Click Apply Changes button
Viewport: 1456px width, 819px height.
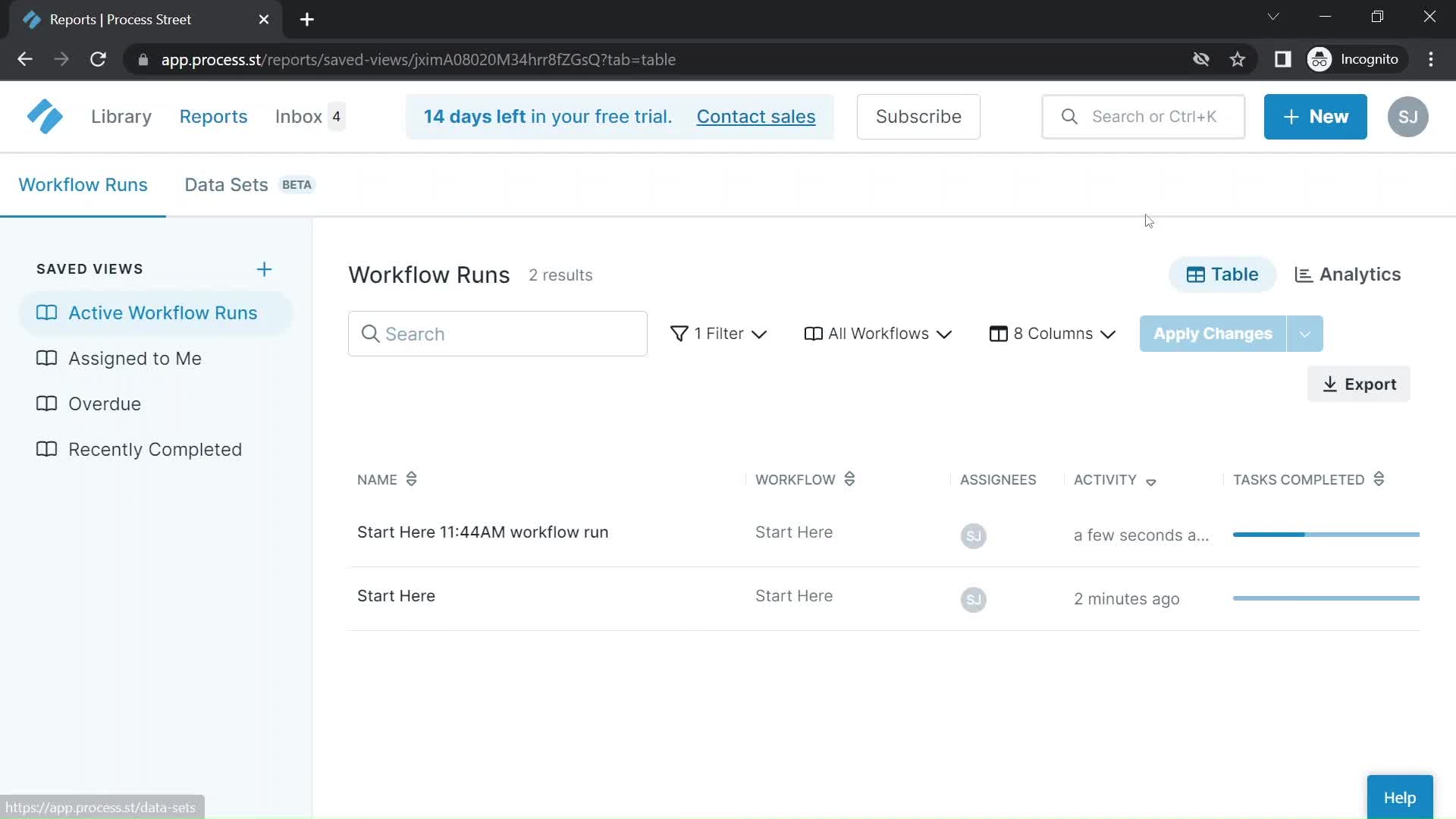coord(1213,334)
